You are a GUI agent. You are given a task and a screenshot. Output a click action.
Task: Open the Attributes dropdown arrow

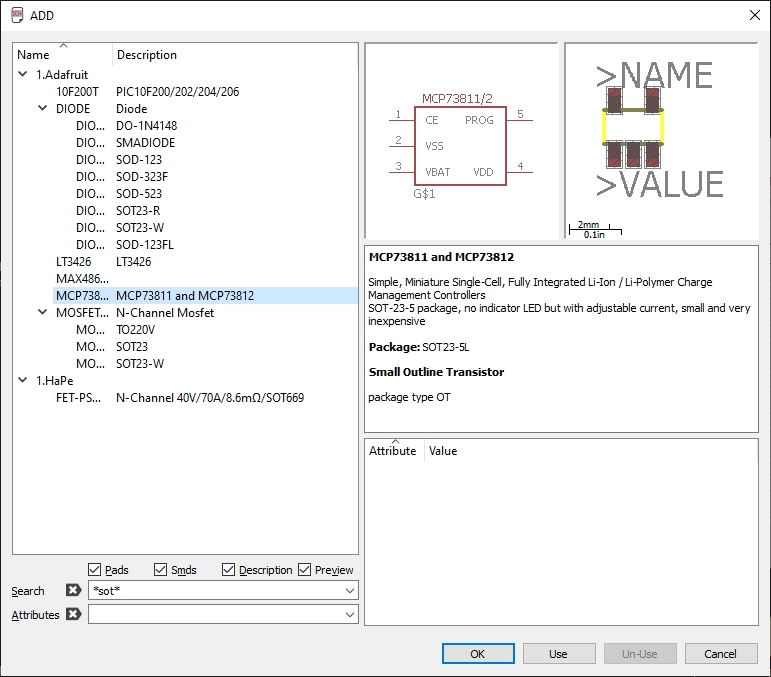[x=350, y=615]
